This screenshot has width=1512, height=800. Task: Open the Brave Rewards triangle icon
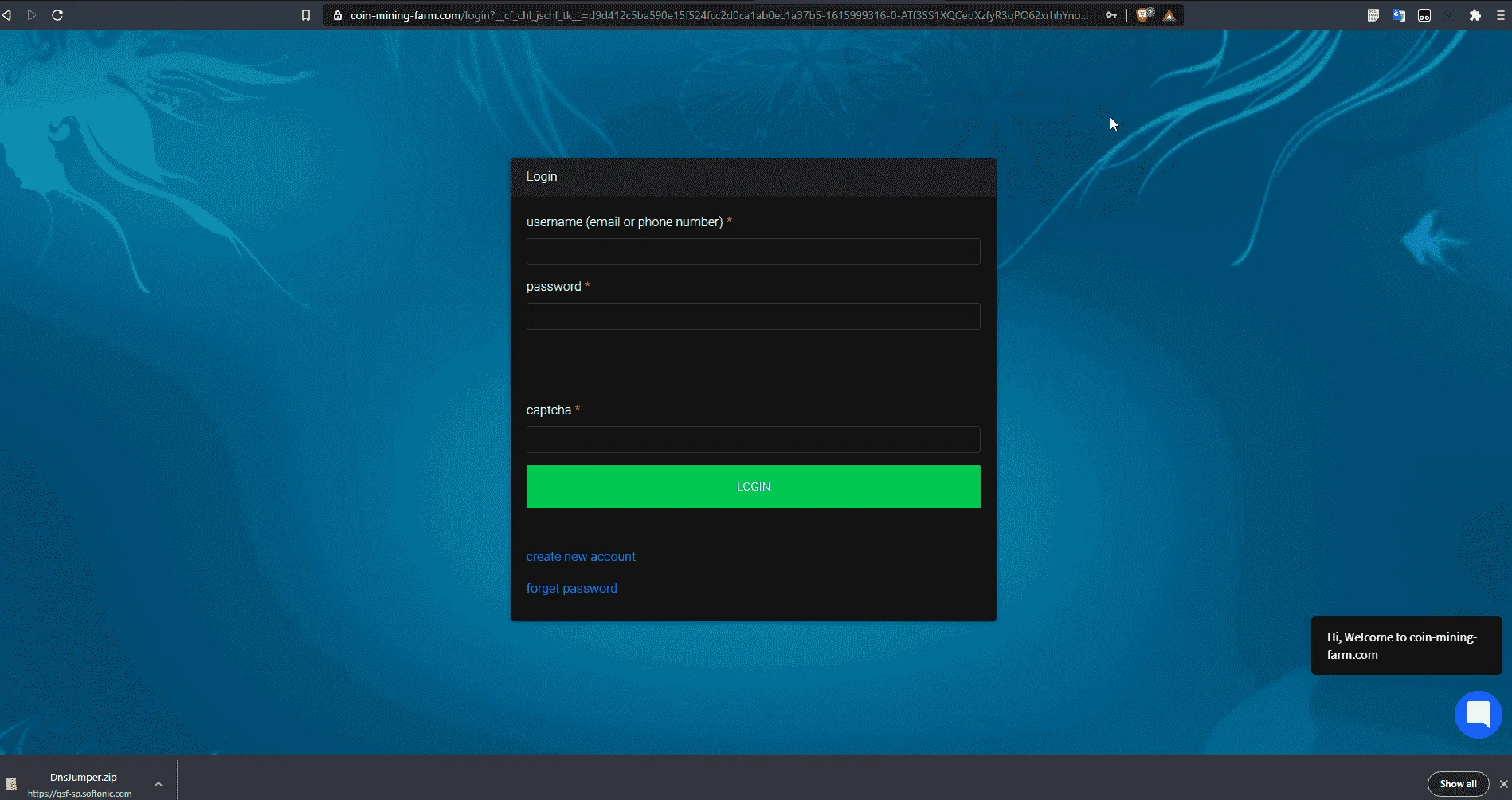pyautogui.click(x=1169, y=15)
